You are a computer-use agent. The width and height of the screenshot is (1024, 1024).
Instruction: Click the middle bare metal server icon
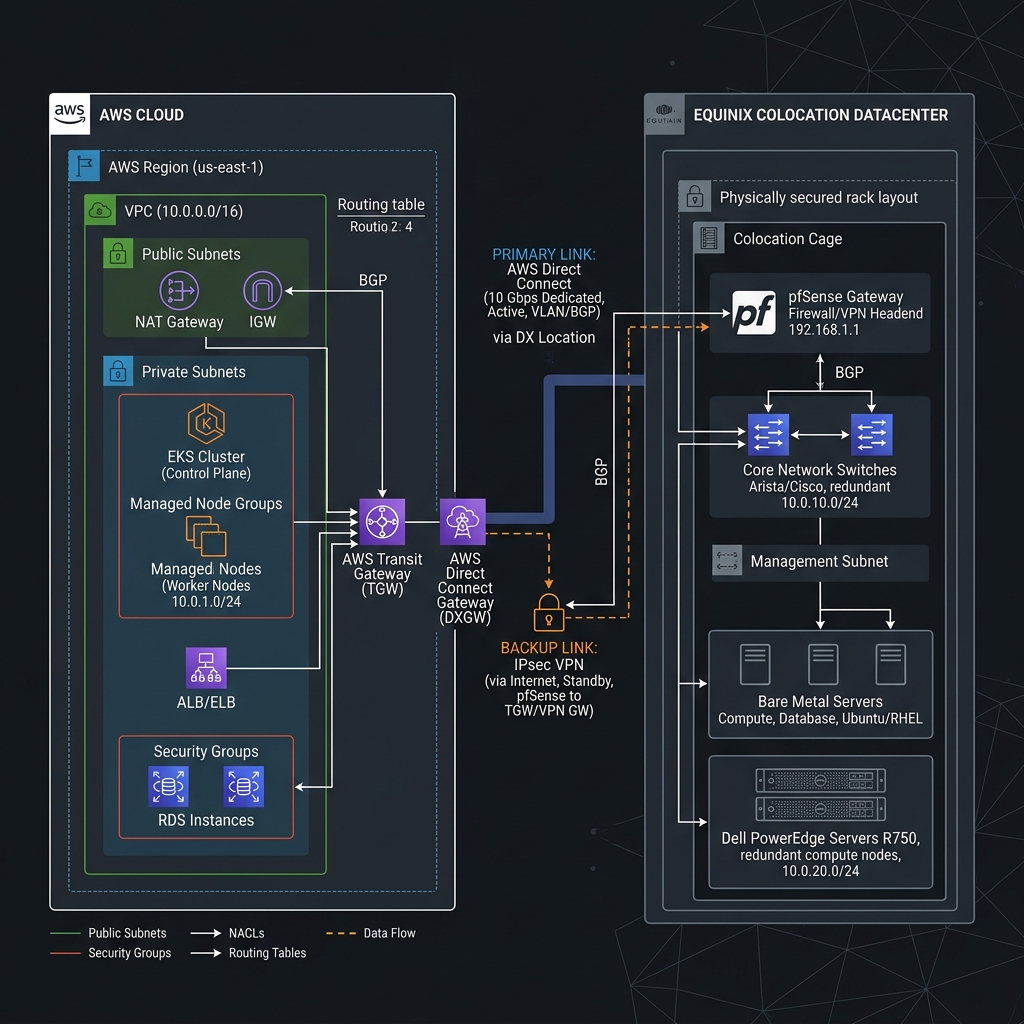tap(823, 664)
